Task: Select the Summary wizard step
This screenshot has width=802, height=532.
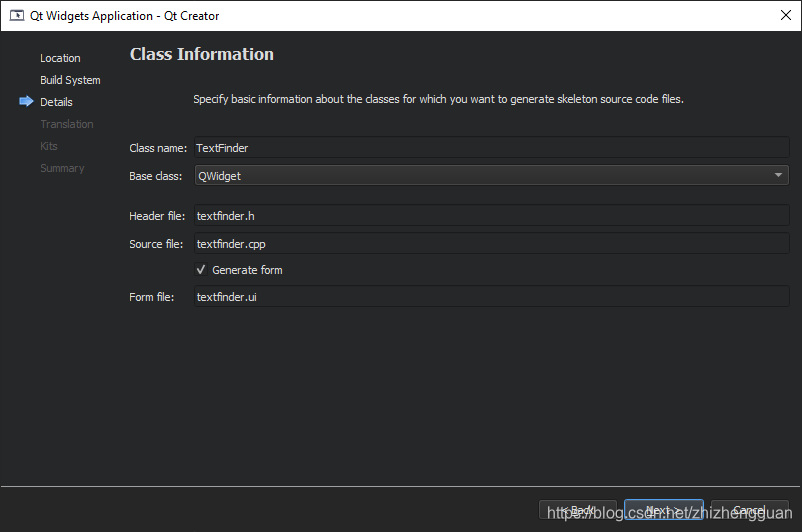Action: (62, 168)
